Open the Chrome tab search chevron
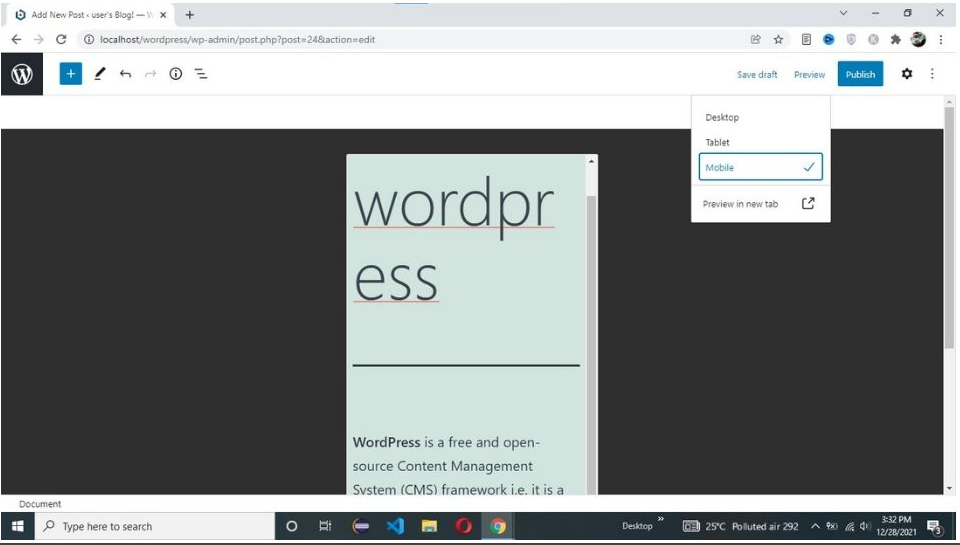The height and width of the screenshot is (545, 960). pyautogui.click(x=843, y=13)
